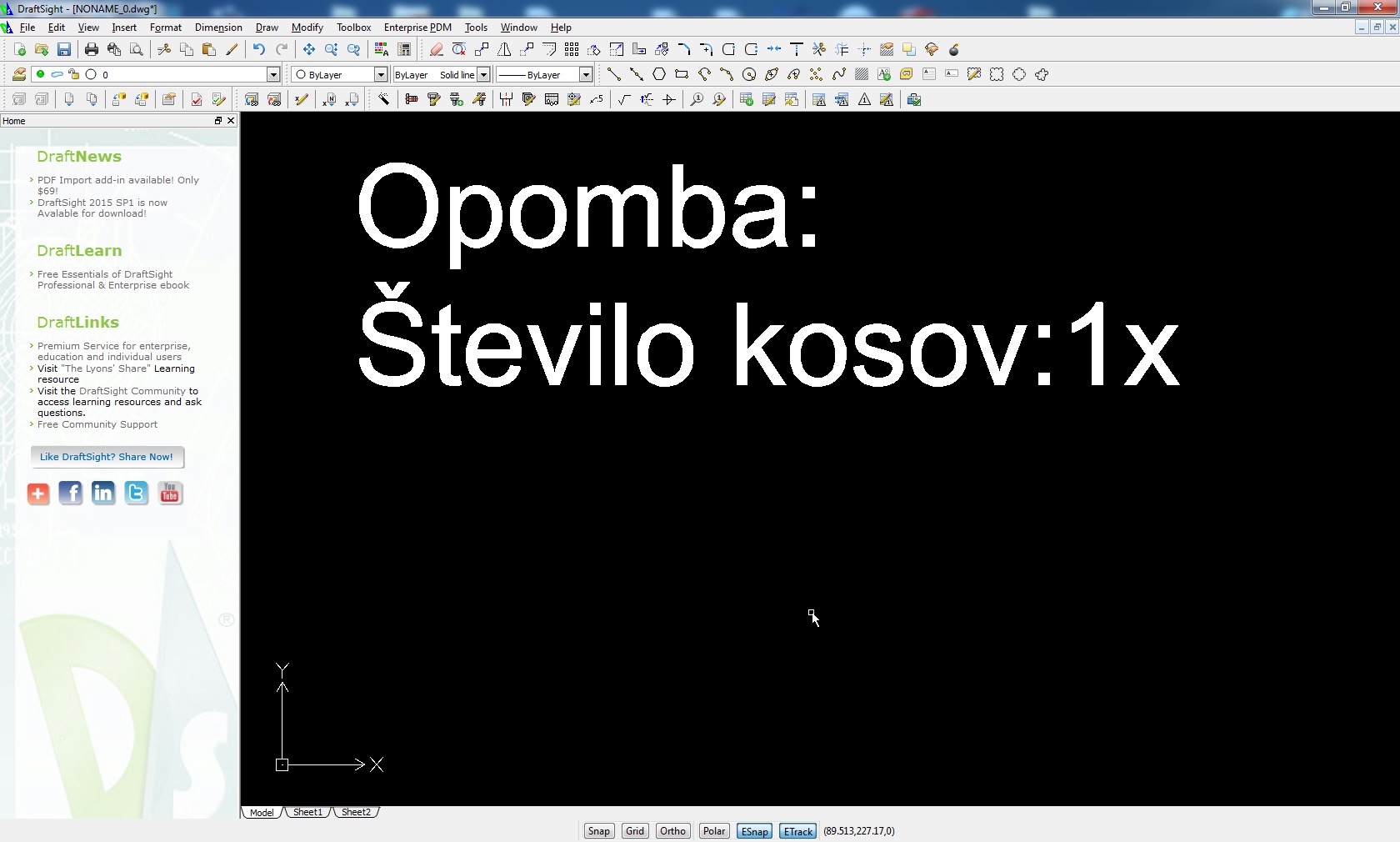Toggle Snap mode in status bar
This screenshot has width=1400, height=842.
598,831
